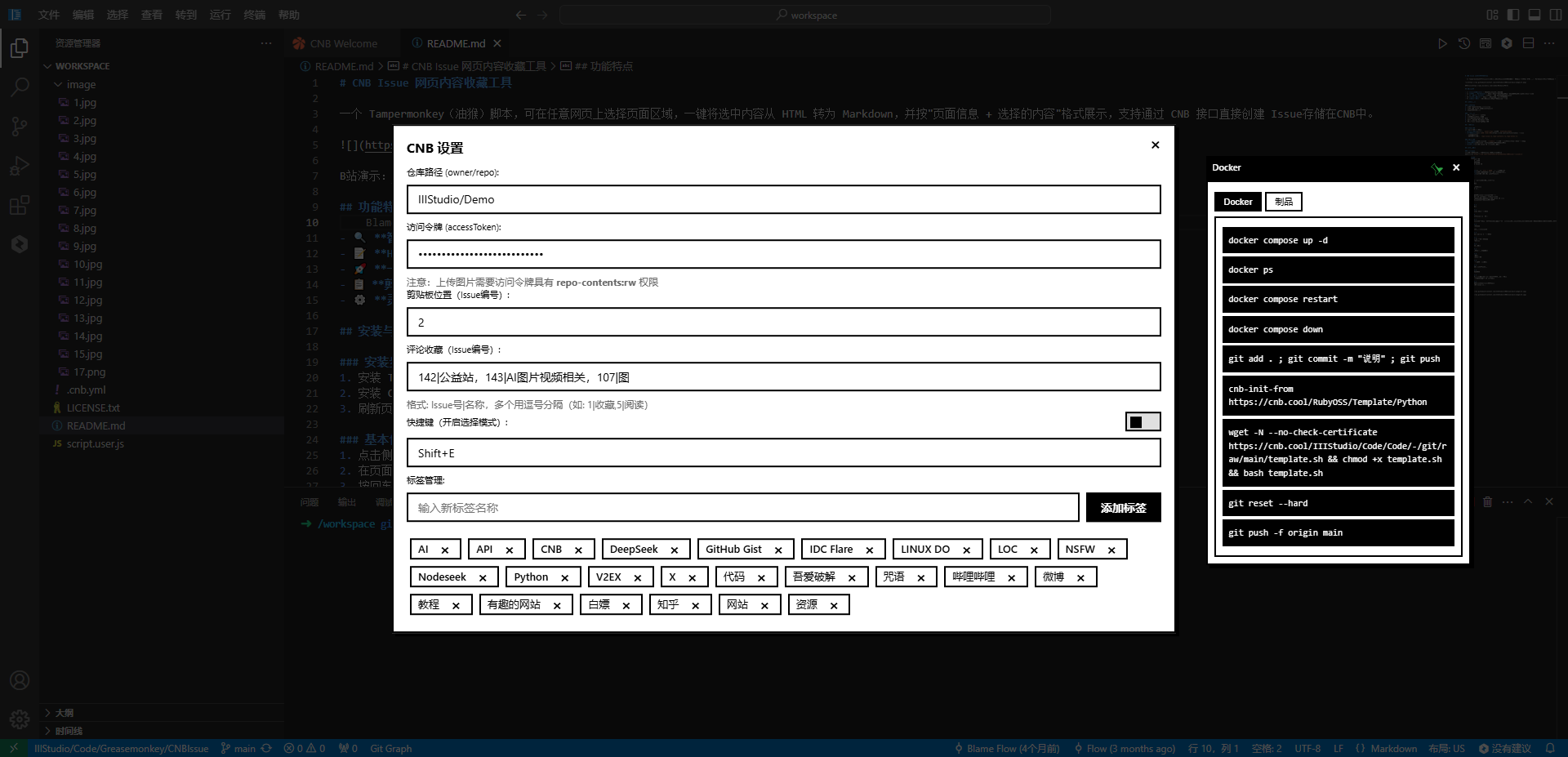Open explorer more actions menu (...)
The width and height of the screenshot is (1568, 757).
coord(266,43)
